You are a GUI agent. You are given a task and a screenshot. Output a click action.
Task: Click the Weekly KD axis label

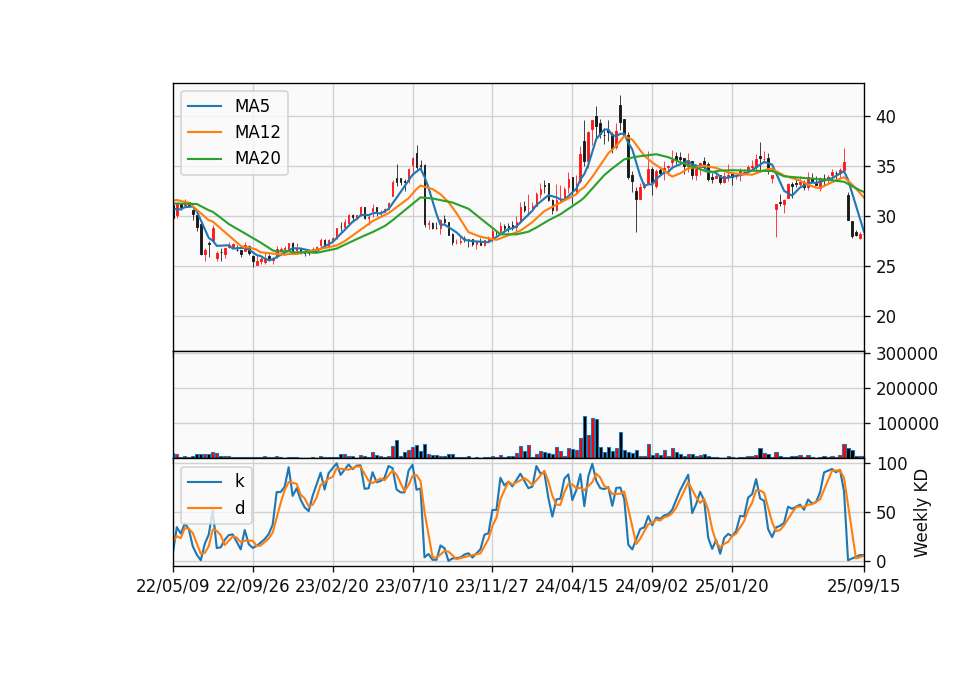coord(921,513)
